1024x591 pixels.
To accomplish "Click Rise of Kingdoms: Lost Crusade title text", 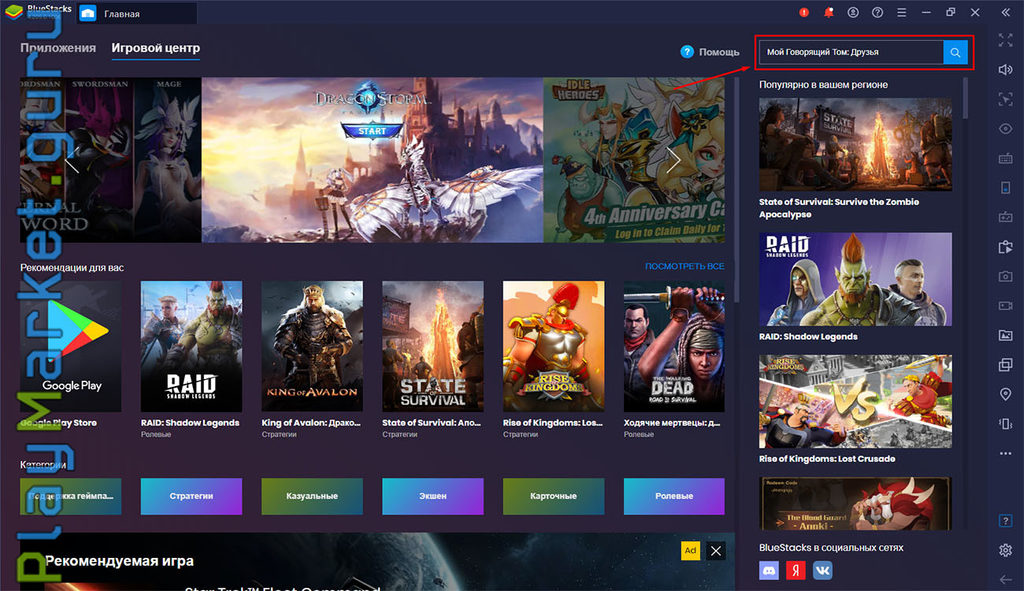I will click(827, 458).
